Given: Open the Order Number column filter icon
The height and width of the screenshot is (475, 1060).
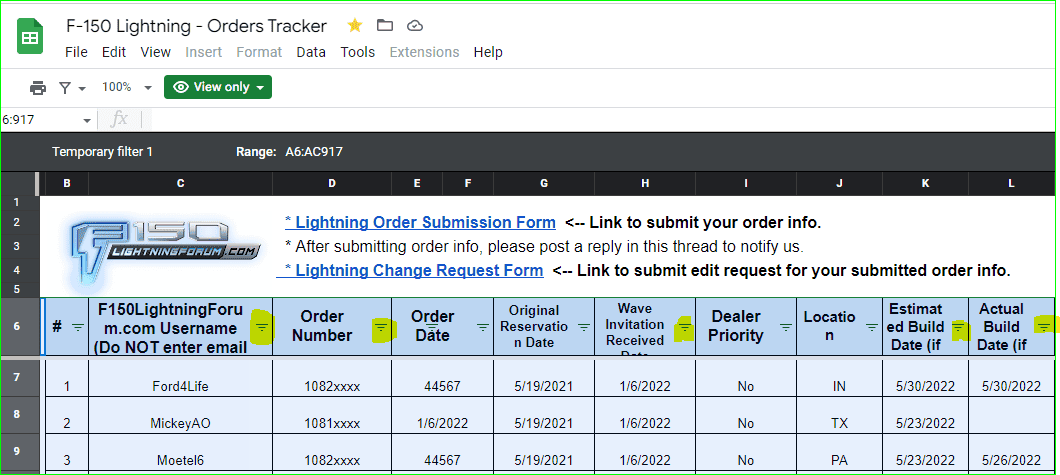Looking at the screenshot, I should [381, 327].
